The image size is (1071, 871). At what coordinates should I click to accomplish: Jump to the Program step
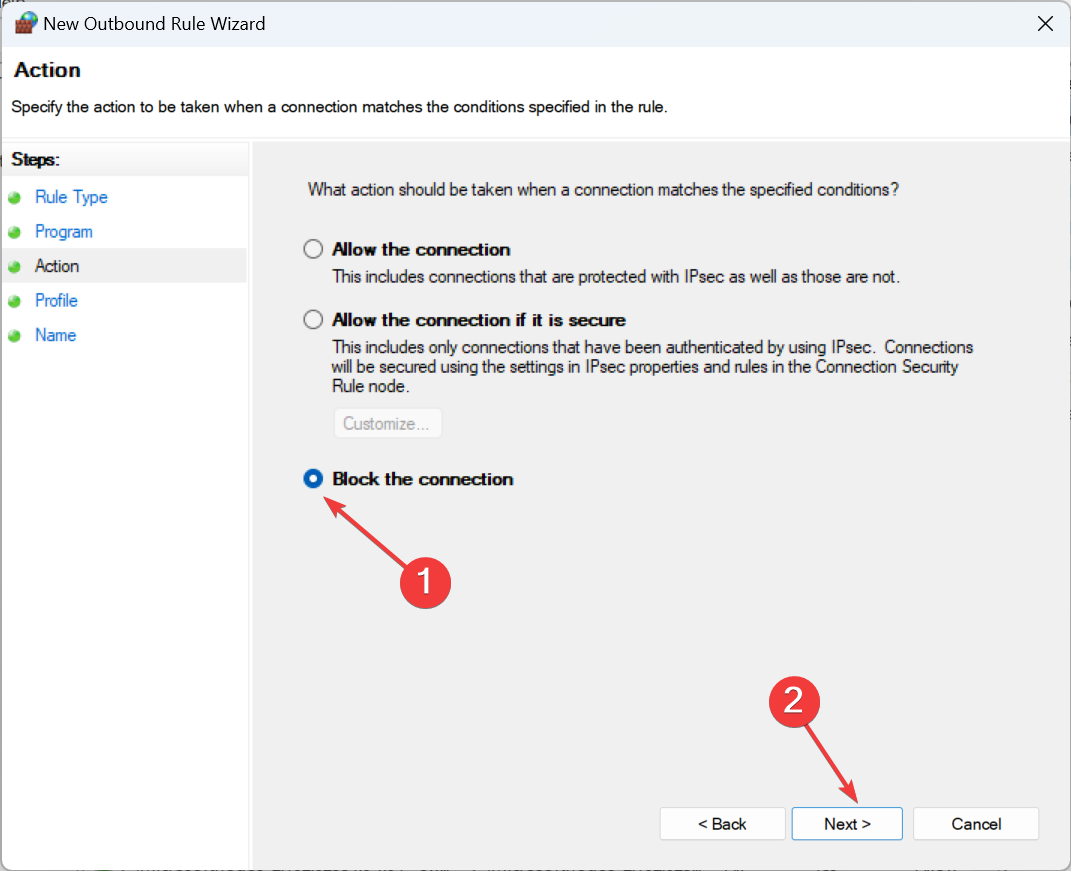tap(63, 231)
